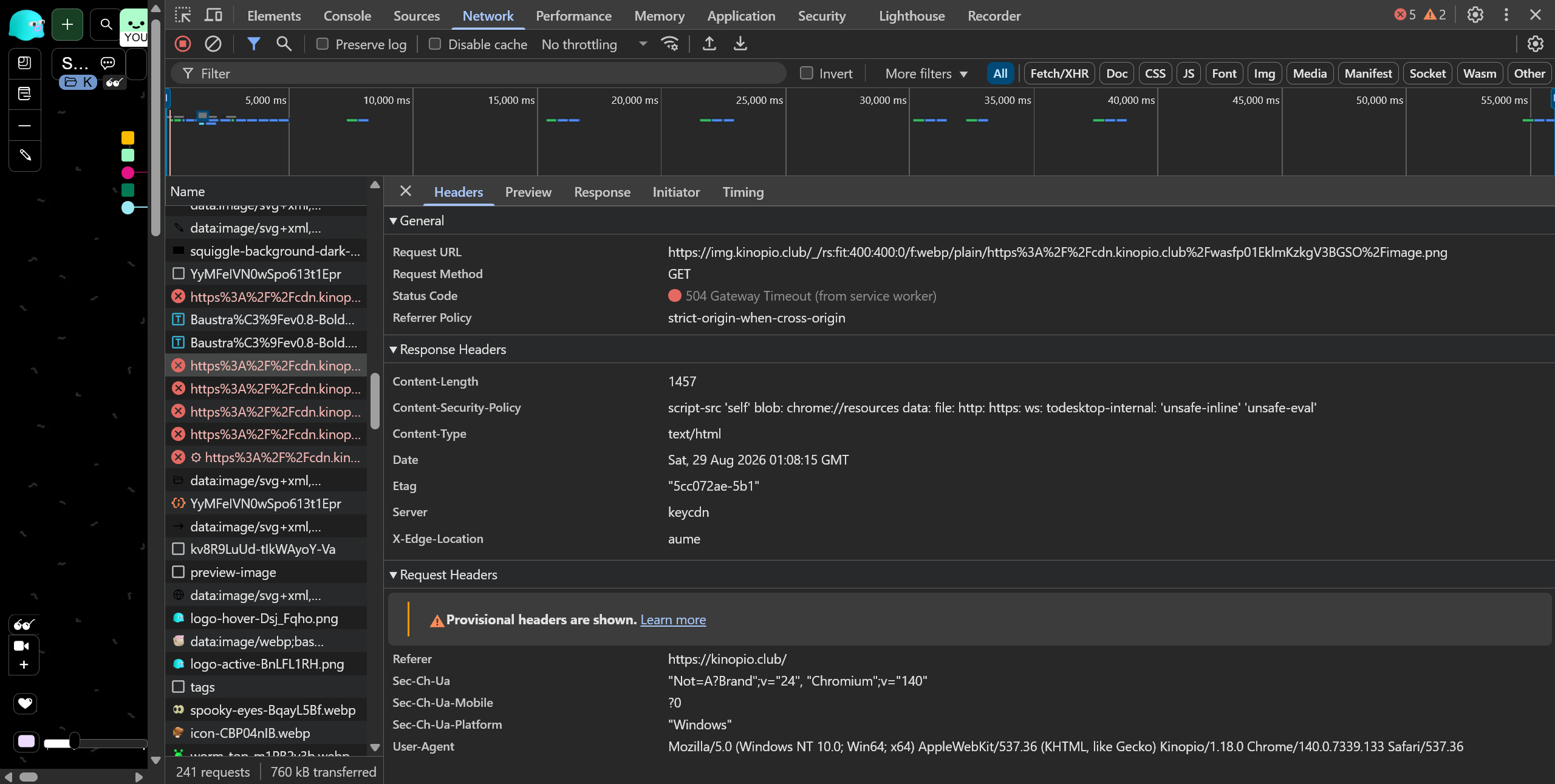Click the inspect element selector icon
The height and width of the screenshot is (784, 1555).
coord(182,15)
